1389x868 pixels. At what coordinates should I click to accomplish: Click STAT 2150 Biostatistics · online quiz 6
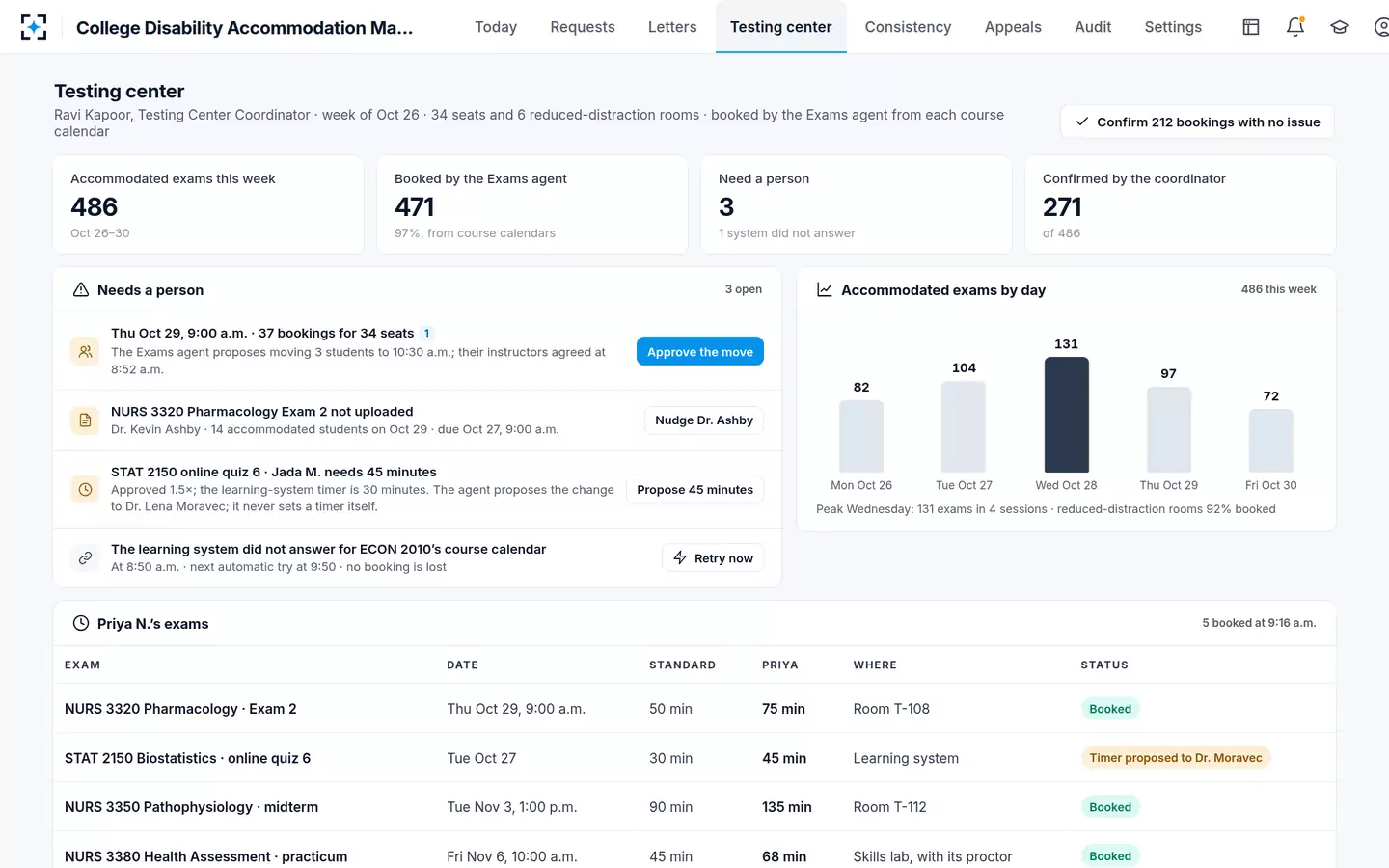[188, 758]
